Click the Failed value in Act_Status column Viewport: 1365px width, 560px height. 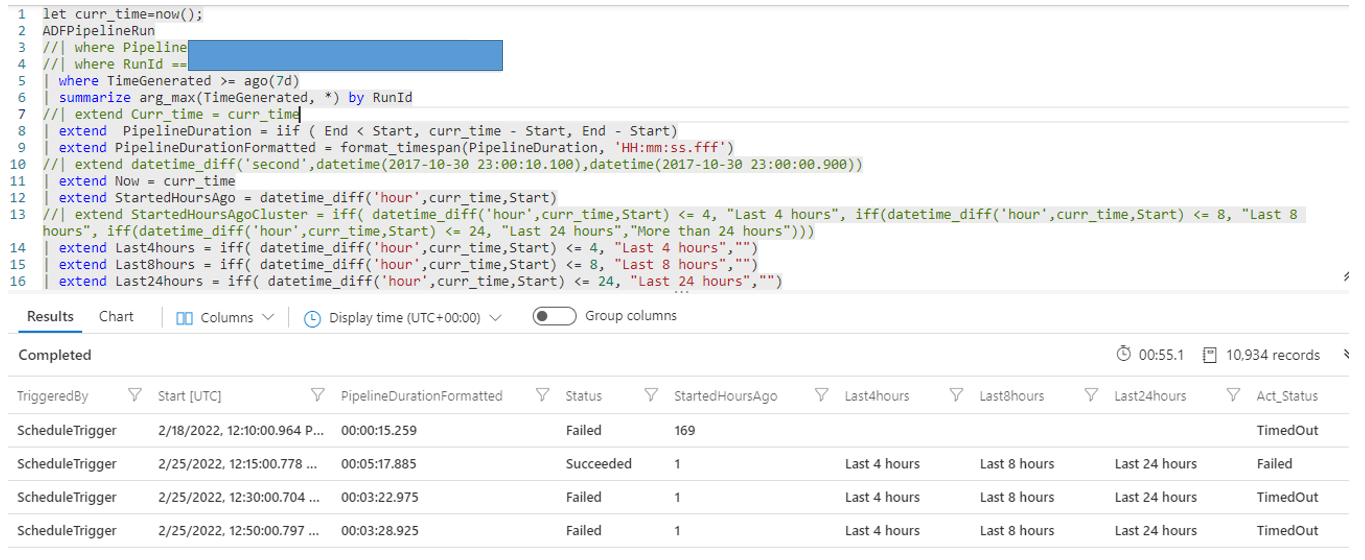click(1275, 464)
